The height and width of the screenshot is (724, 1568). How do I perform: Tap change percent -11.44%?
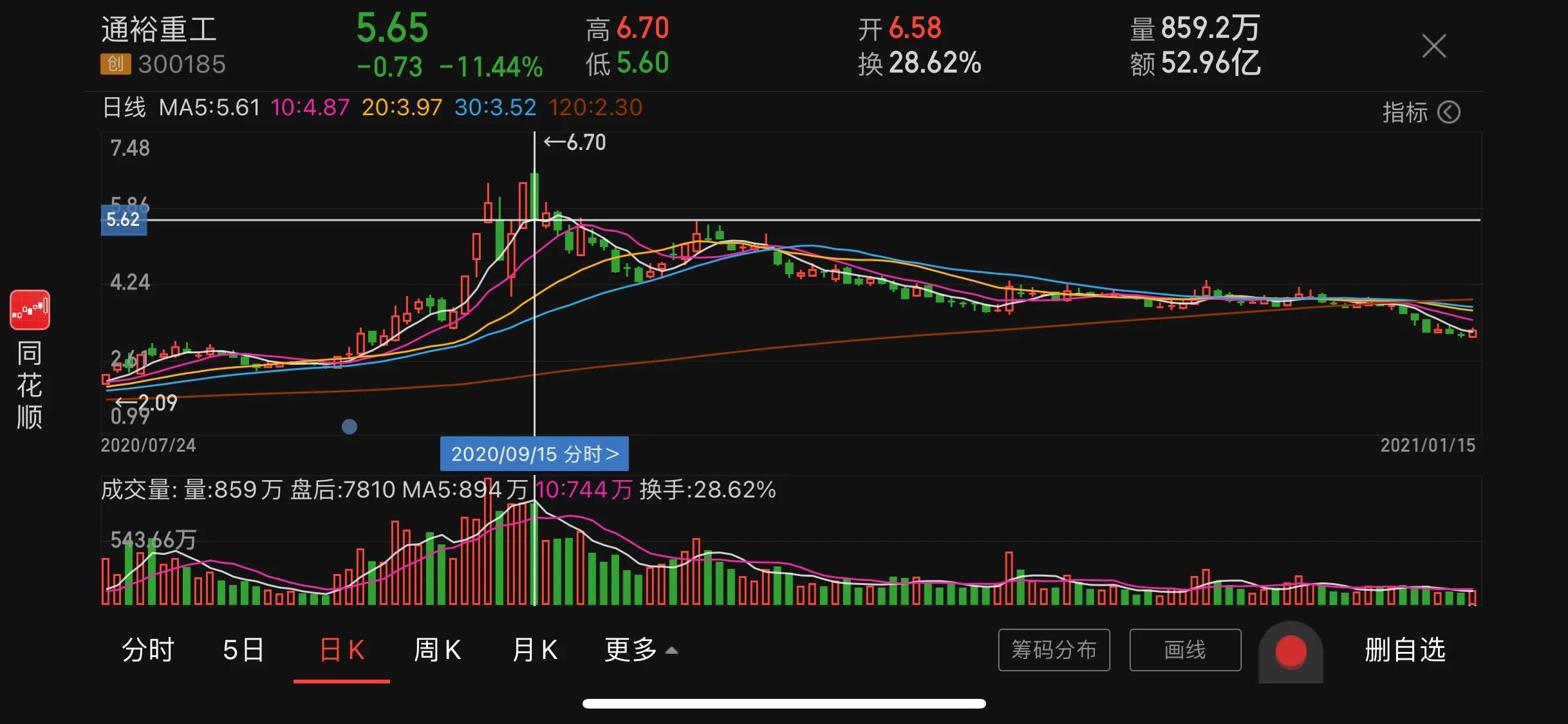point(491,67)
